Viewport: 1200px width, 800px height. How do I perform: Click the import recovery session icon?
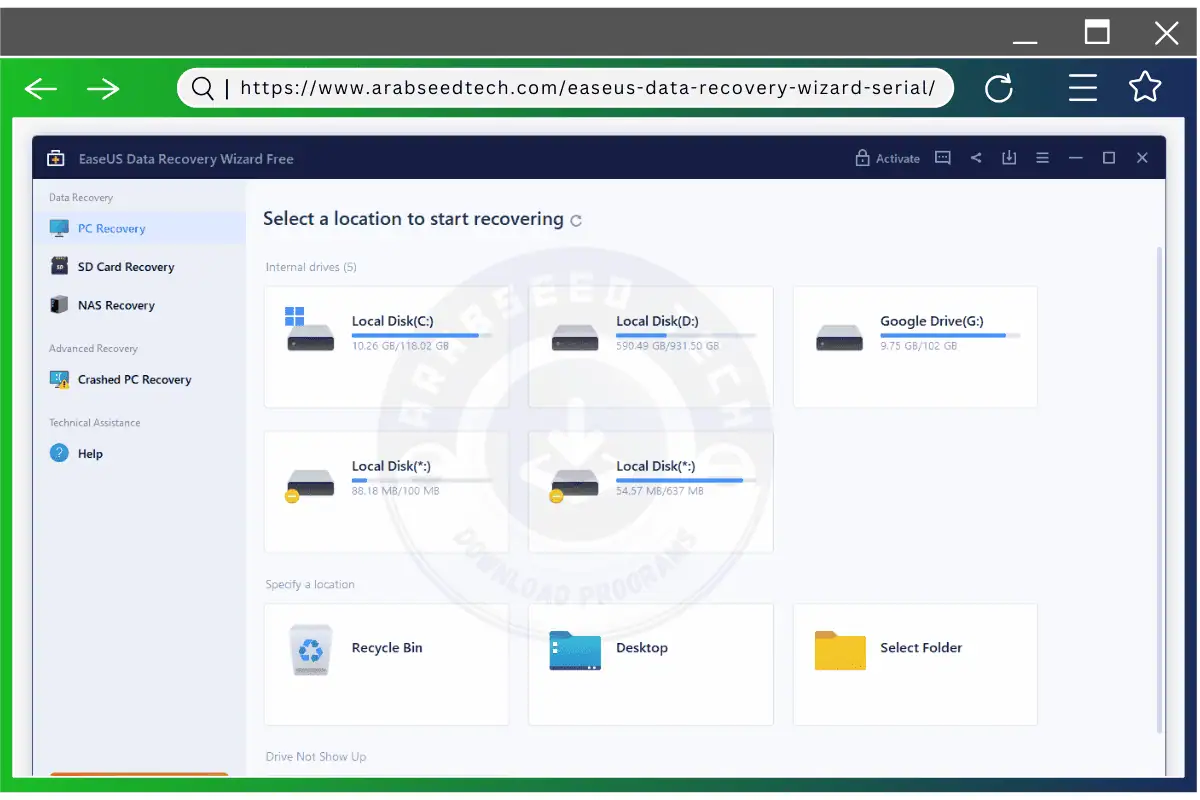(1009, 157)
